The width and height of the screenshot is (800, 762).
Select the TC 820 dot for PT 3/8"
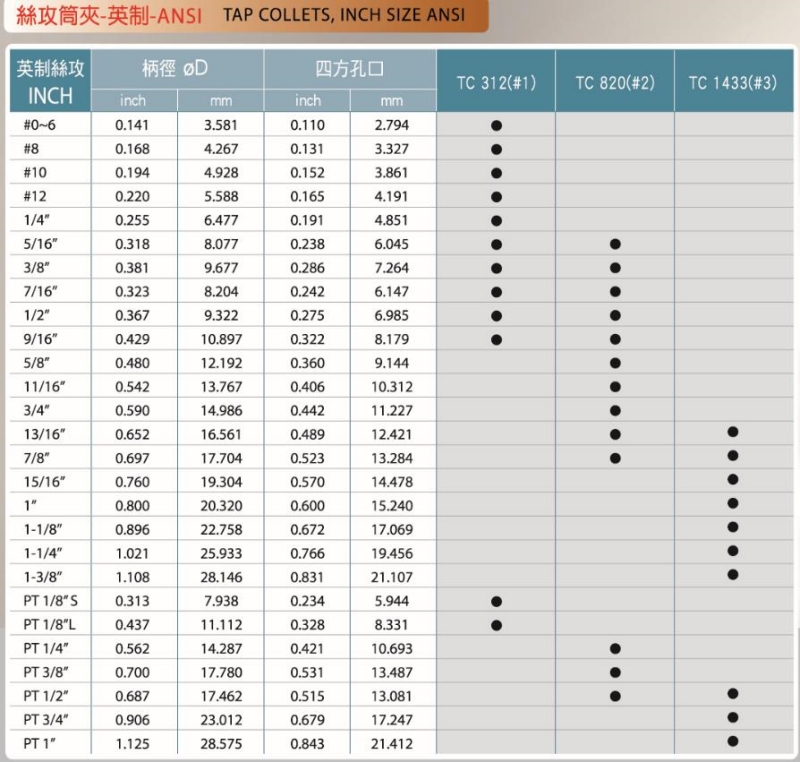point(615,672)
